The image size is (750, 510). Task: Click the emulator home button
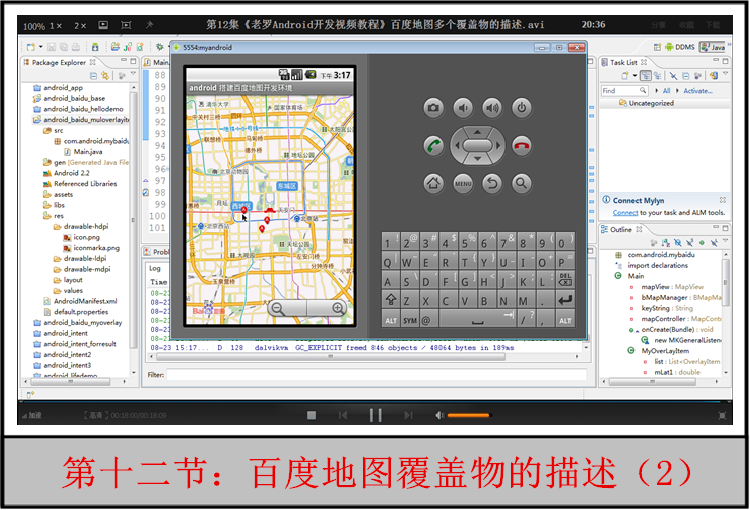point(433,183)
